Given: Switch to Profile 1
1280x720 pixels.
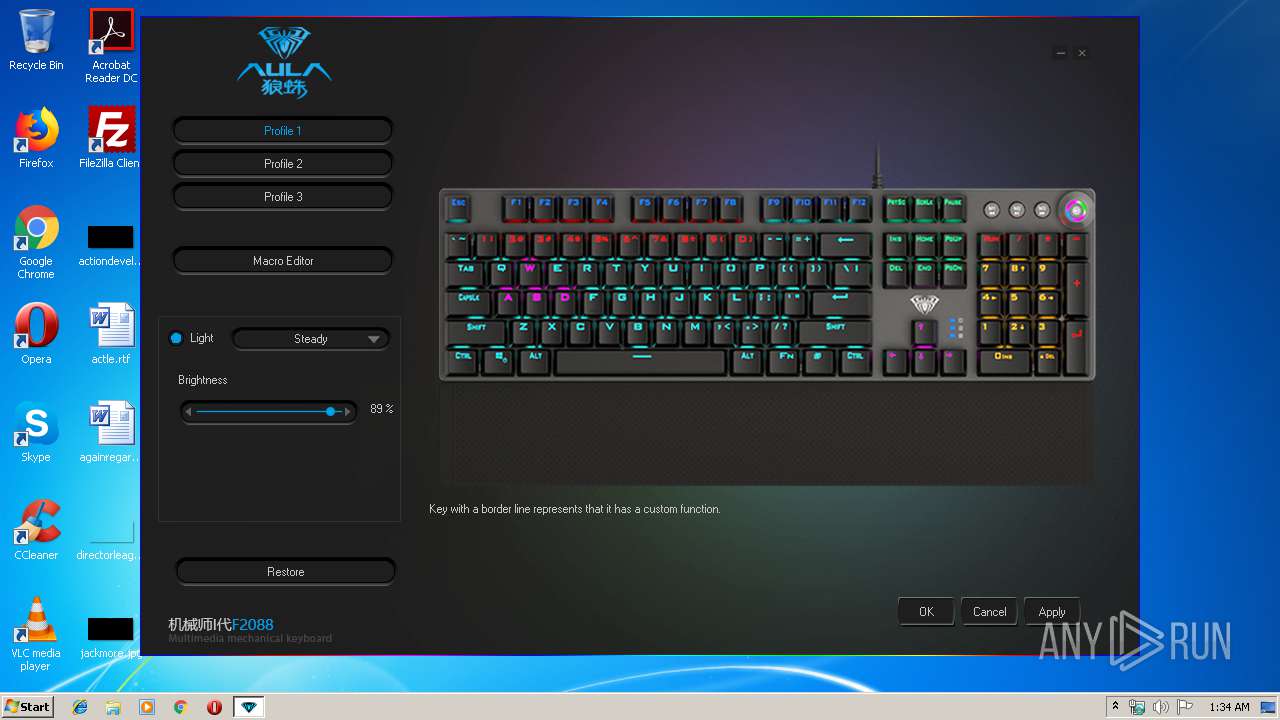Looking at the screenshot, I should point(282,131).
